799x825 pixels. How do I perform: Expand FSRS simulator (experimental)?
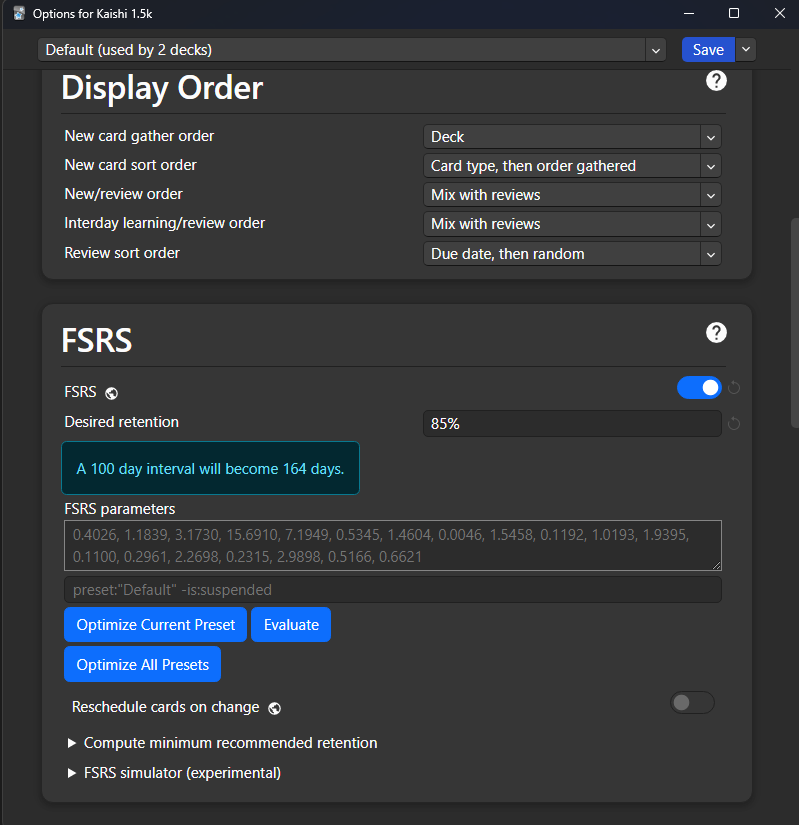tap(175, 773)
